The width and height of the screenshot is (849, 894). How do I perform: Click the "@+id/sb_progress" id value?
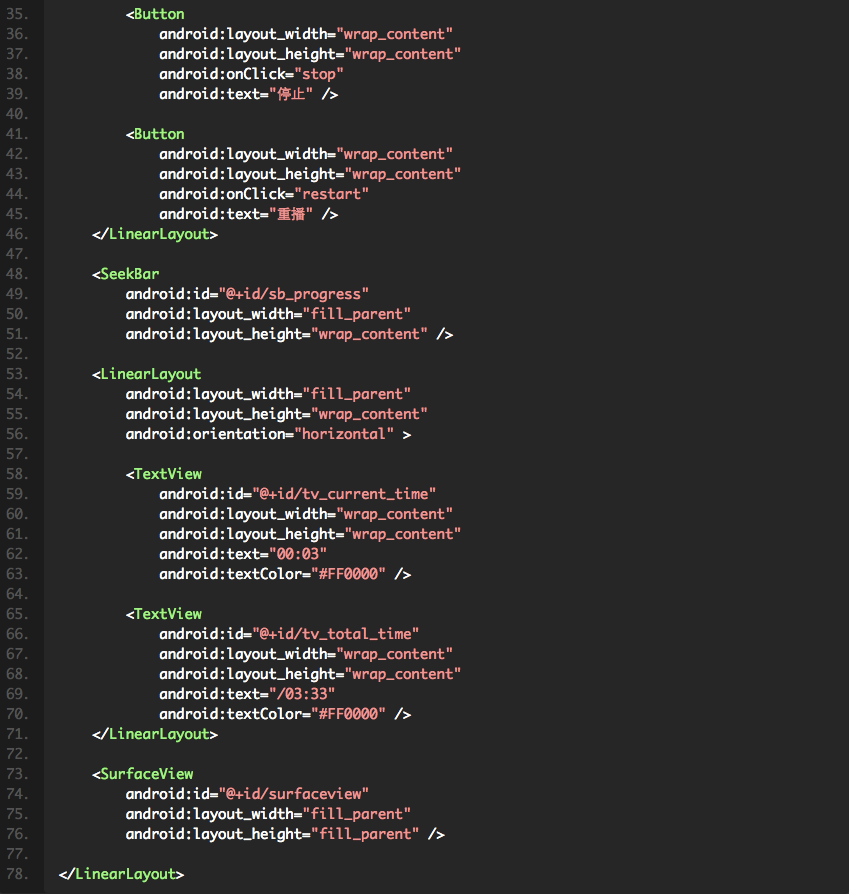[x=294, y=294]
